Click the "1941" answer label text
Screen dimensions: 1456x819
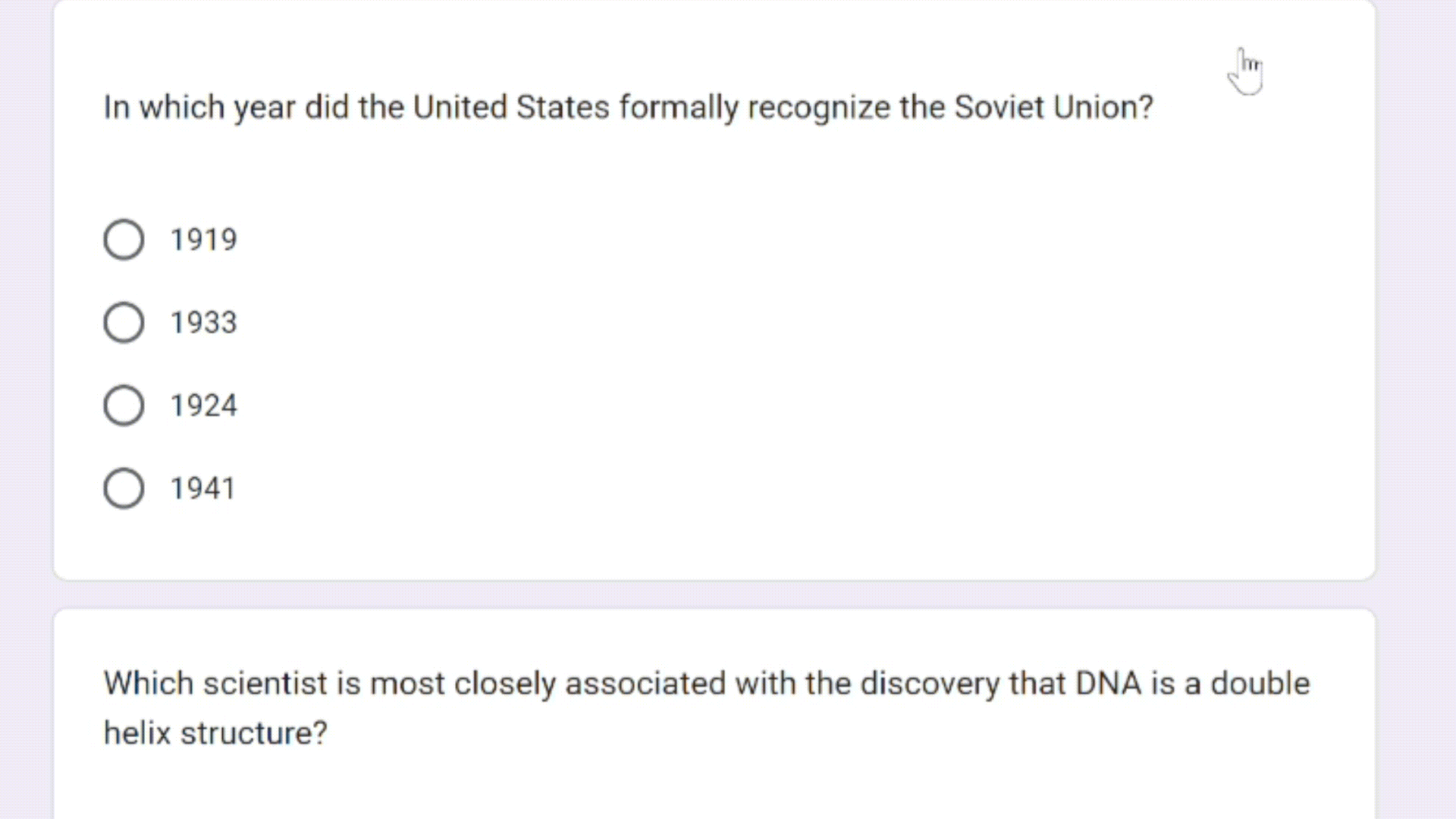(x=202, y=488)
